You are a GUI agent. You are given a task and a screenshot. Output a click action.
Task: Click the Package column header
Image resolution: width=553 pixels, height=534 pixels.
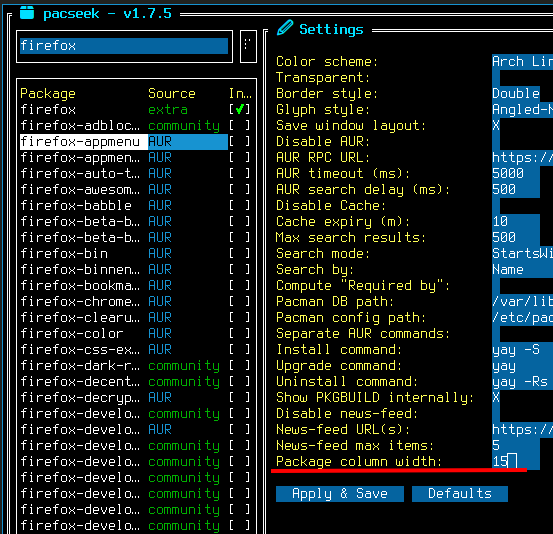48,94
